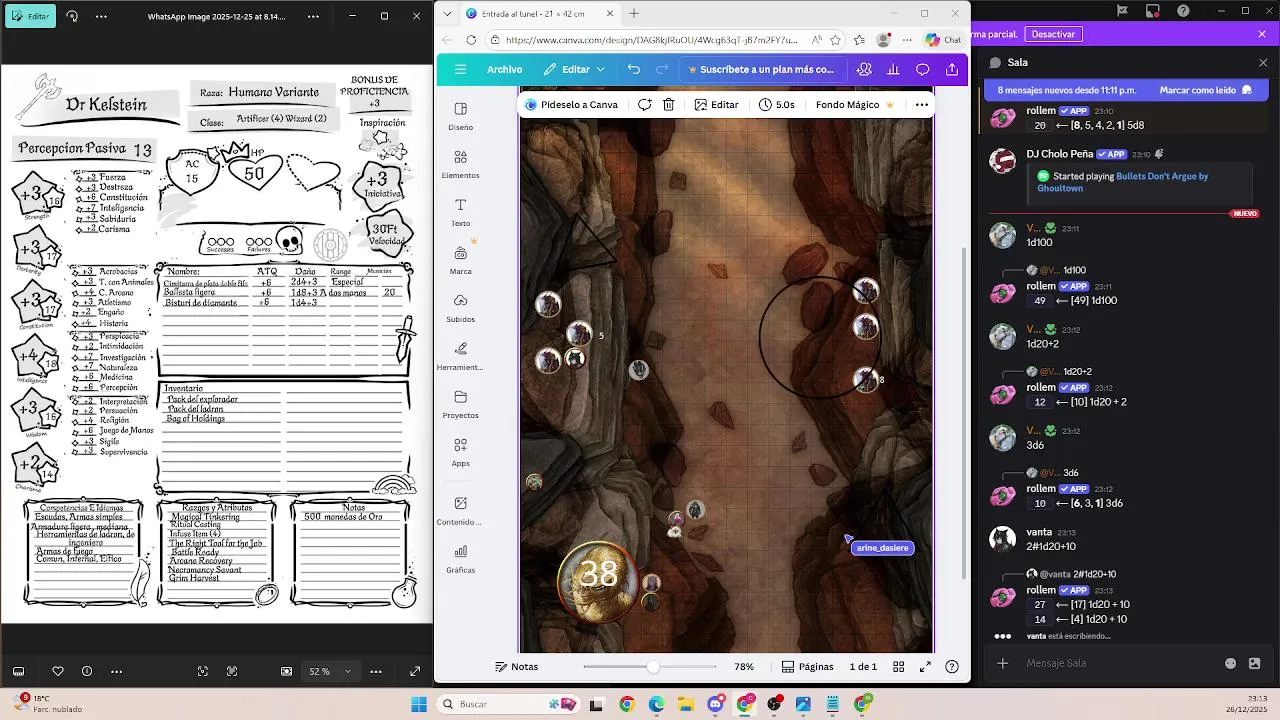
Task: Apply the Fondo Mágico option
Action: [855, 104]
